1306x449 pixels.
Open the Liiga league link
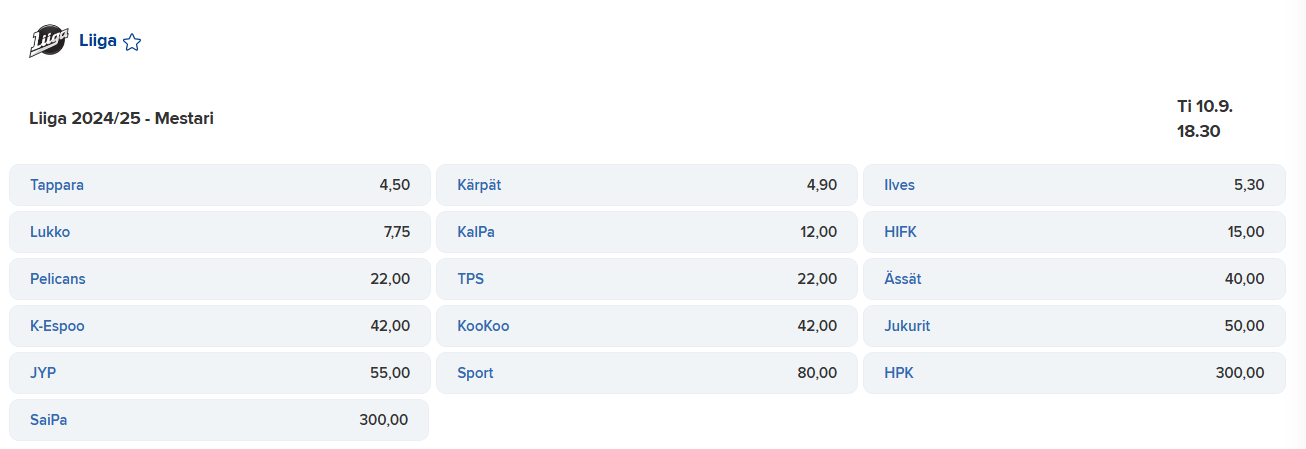tap(98, 41)
